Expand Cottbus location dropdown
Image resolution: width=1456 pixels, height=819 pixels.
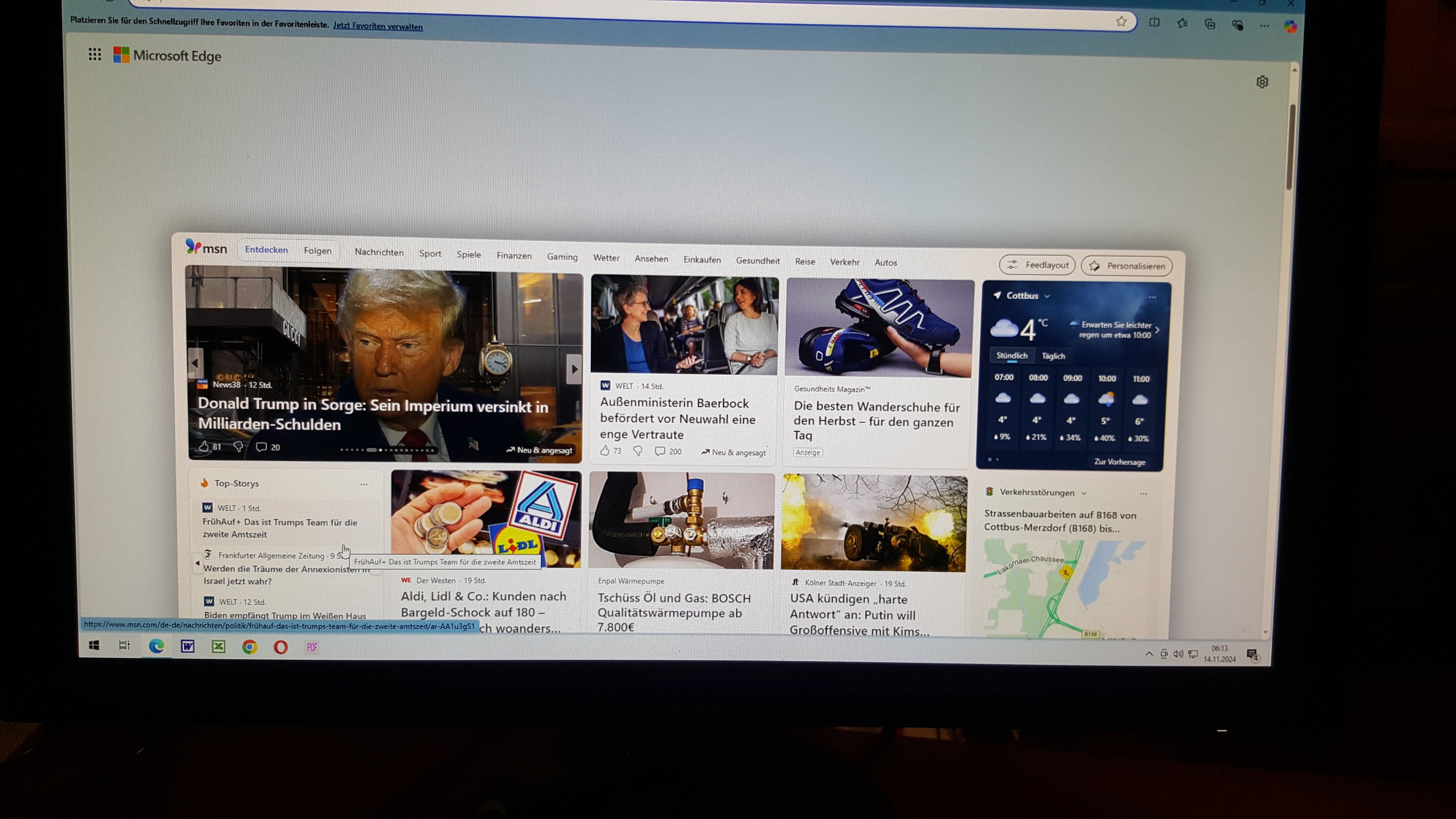[x=1047, y=296]
